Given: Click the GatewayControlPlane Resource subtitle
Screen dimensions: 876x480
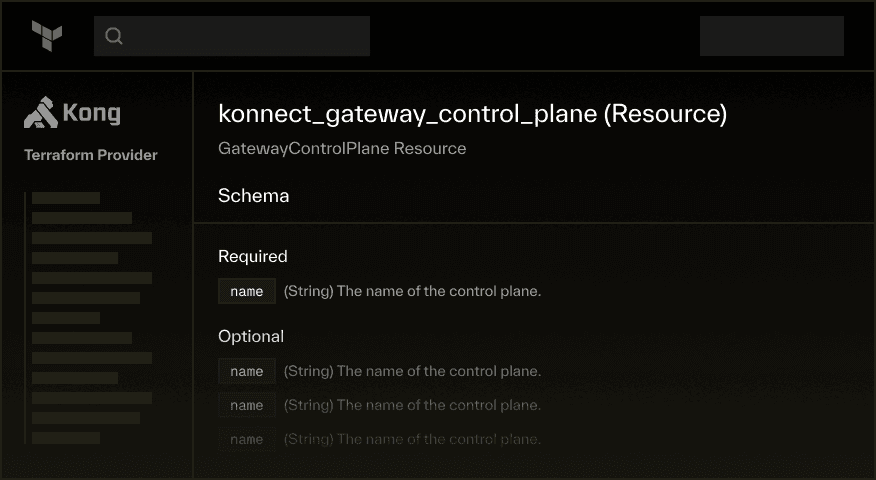Looking at the screenshot, I should pos(342,149).
